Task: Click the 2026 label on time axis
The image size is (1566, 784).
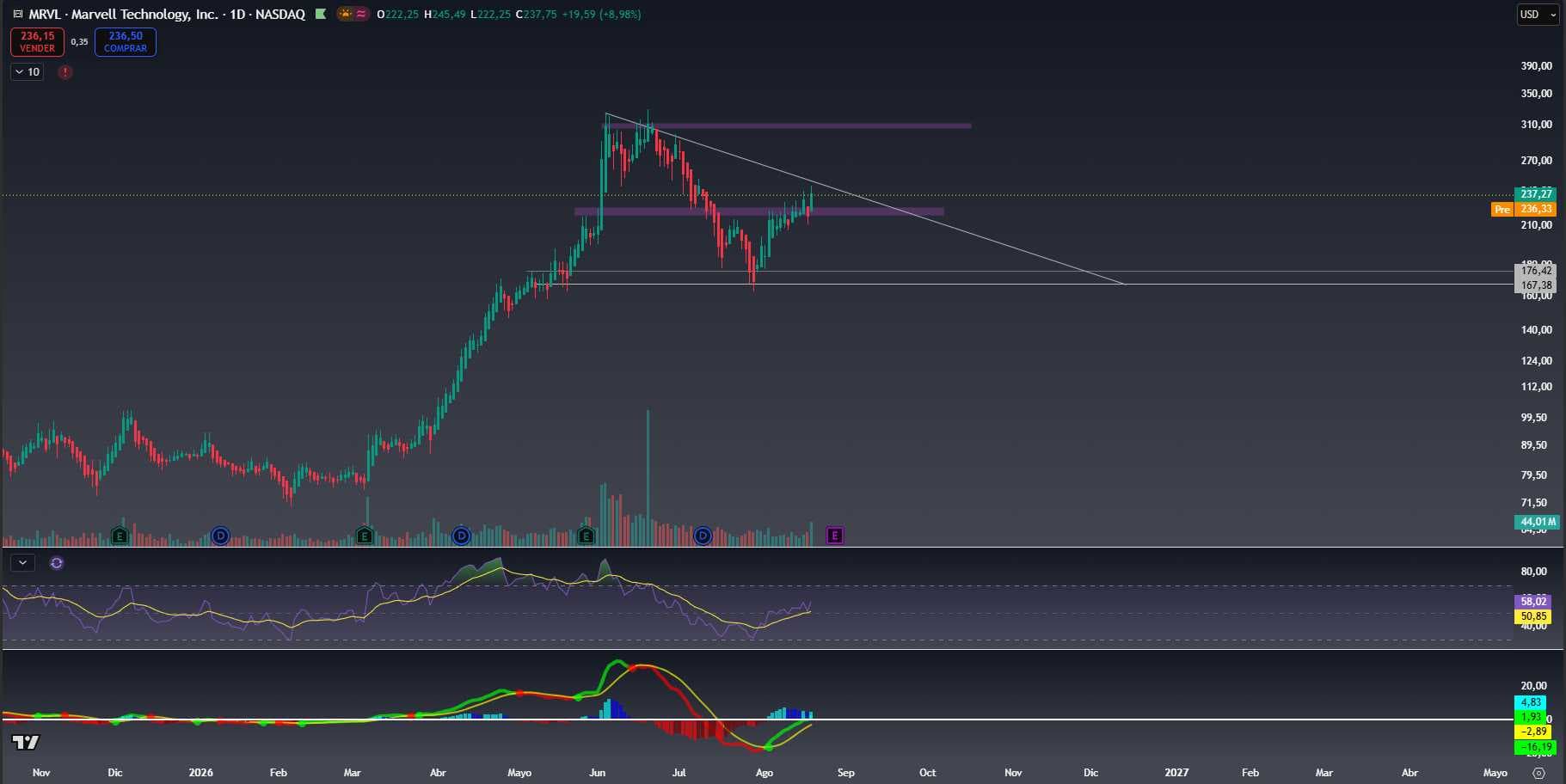Action: click(200, 773)
